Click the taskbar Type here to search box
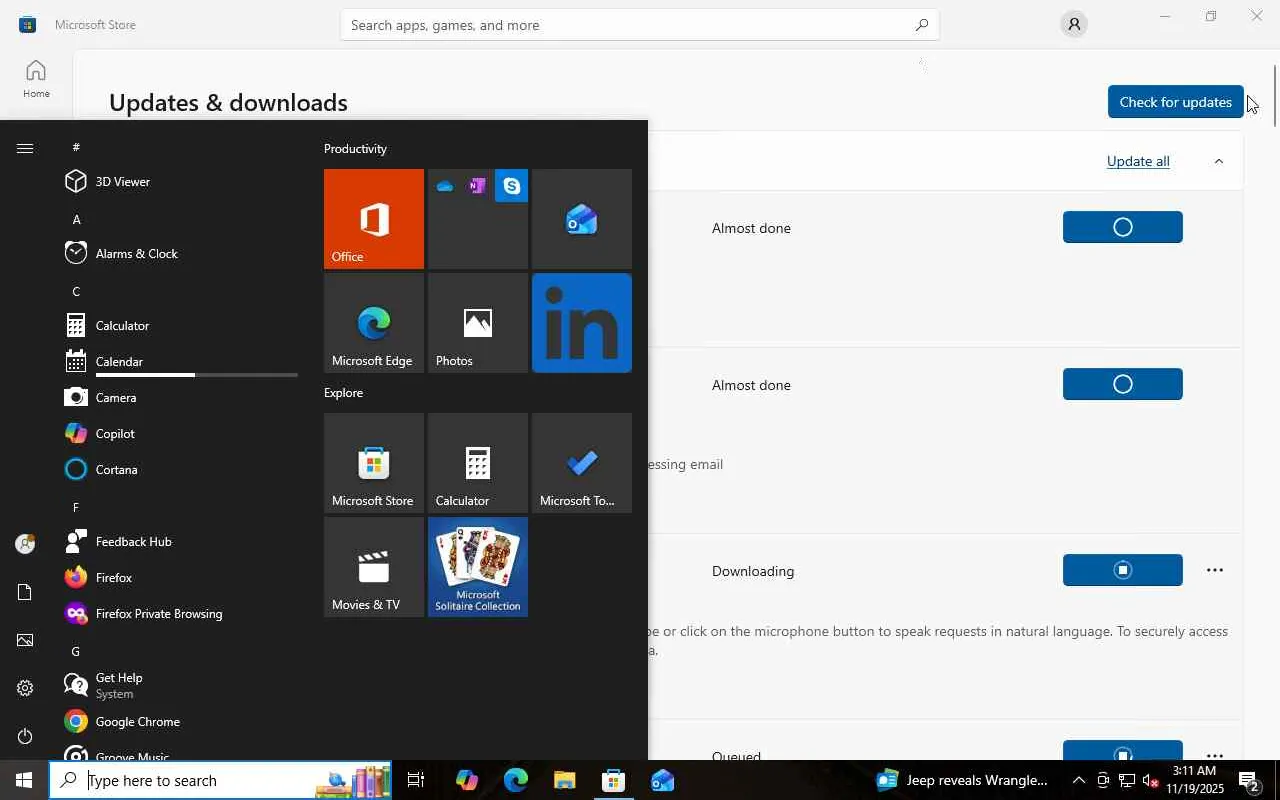Screen dimensions: 1280x800 (220, 780)
